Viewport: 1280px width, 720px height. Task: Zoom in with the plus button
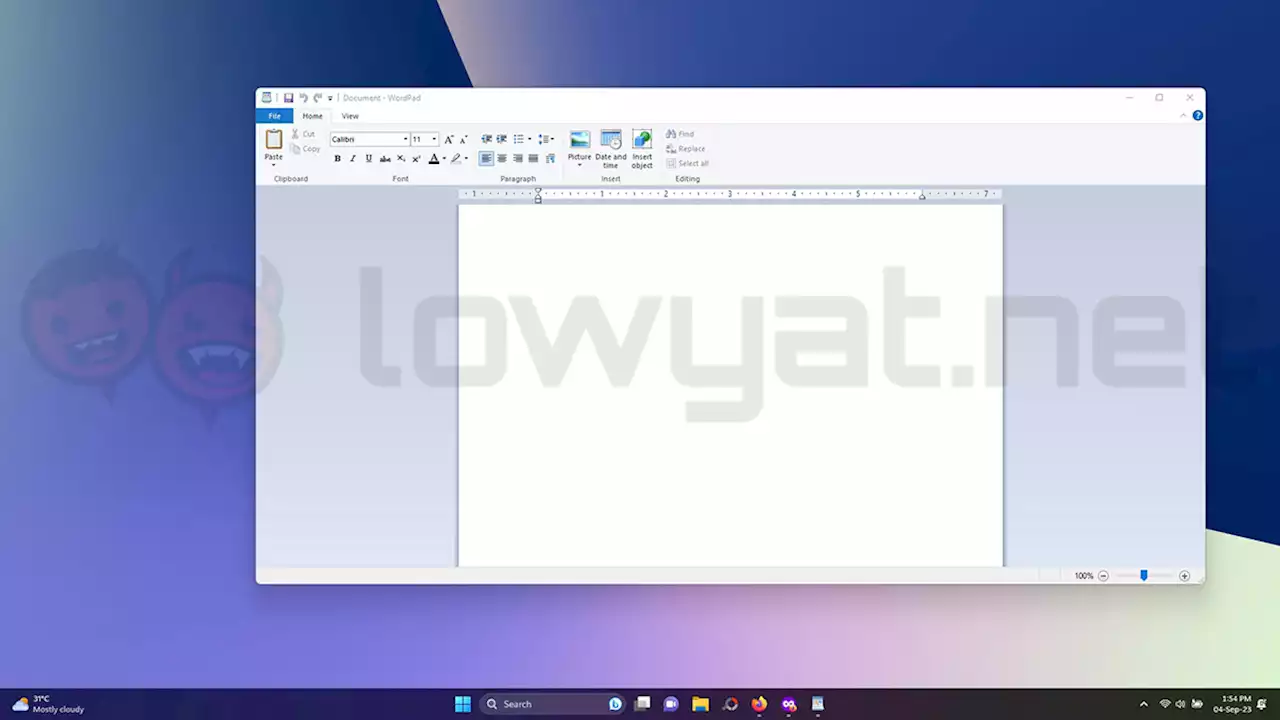[x=1184, y=576]
